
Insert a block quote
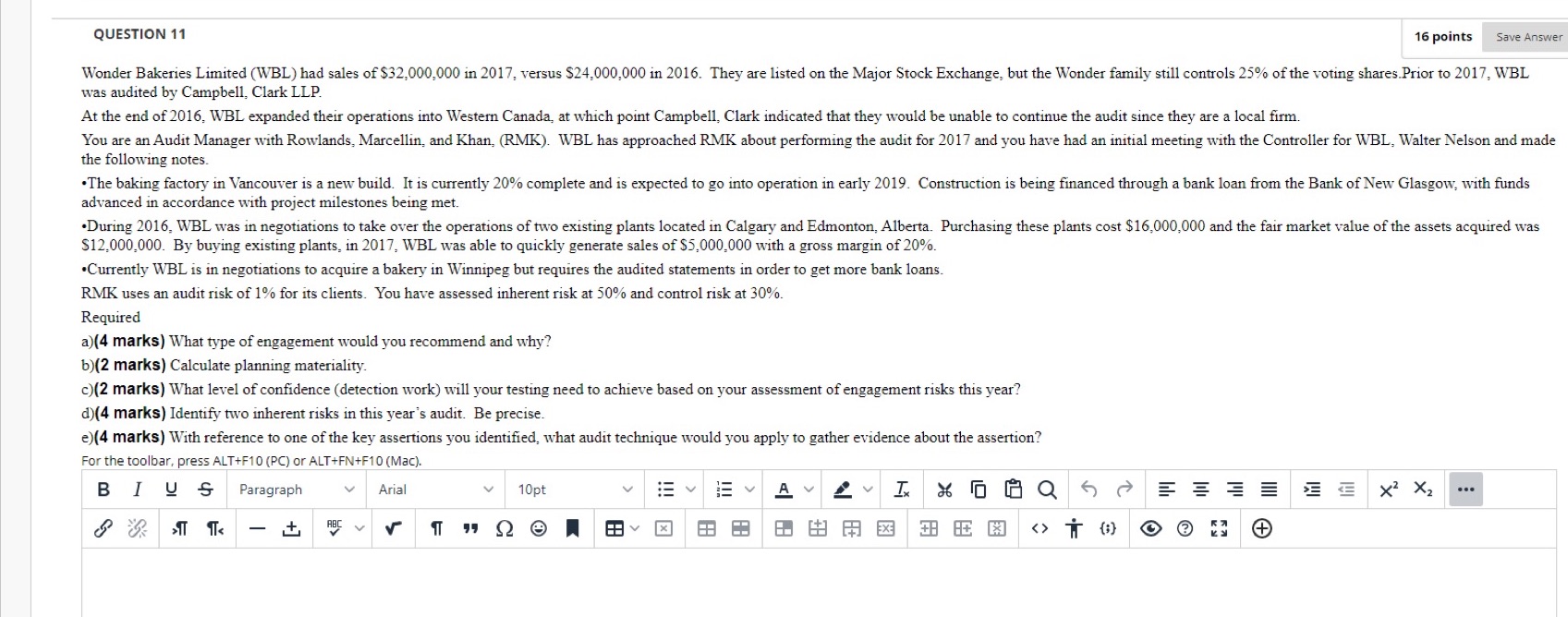point(470,528)
